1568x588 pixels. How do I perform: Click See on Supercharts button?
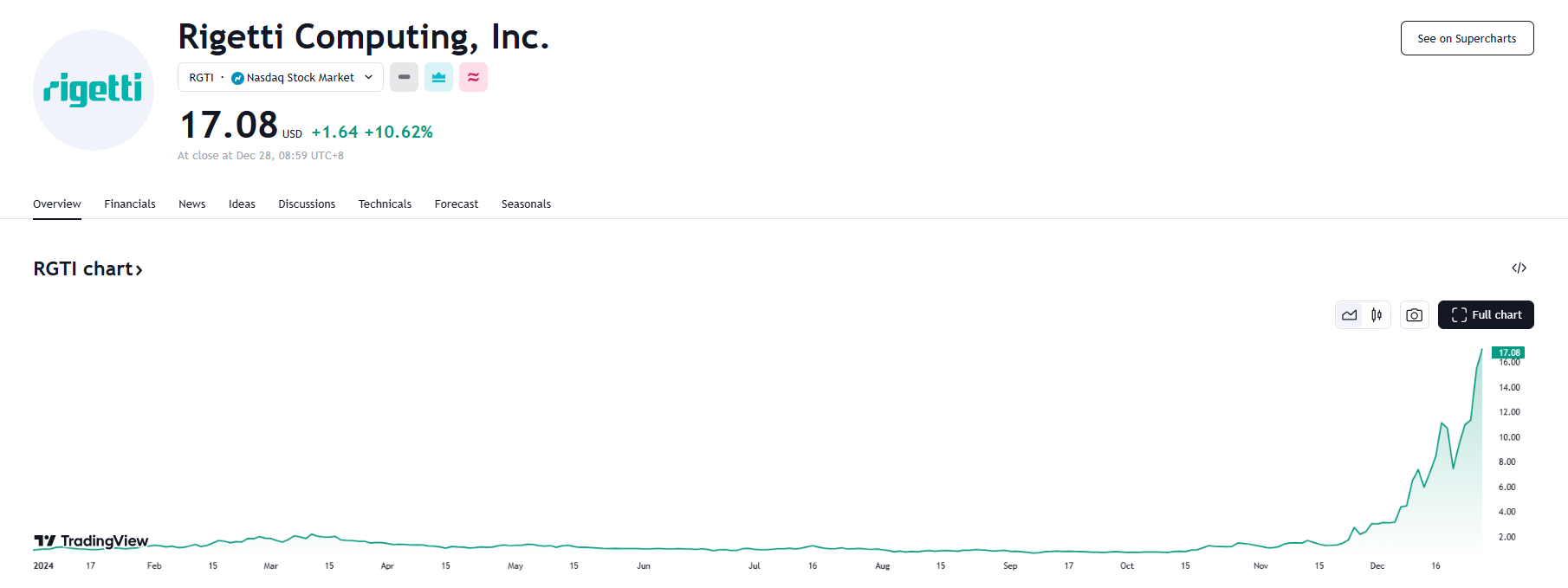(1467, 38)
